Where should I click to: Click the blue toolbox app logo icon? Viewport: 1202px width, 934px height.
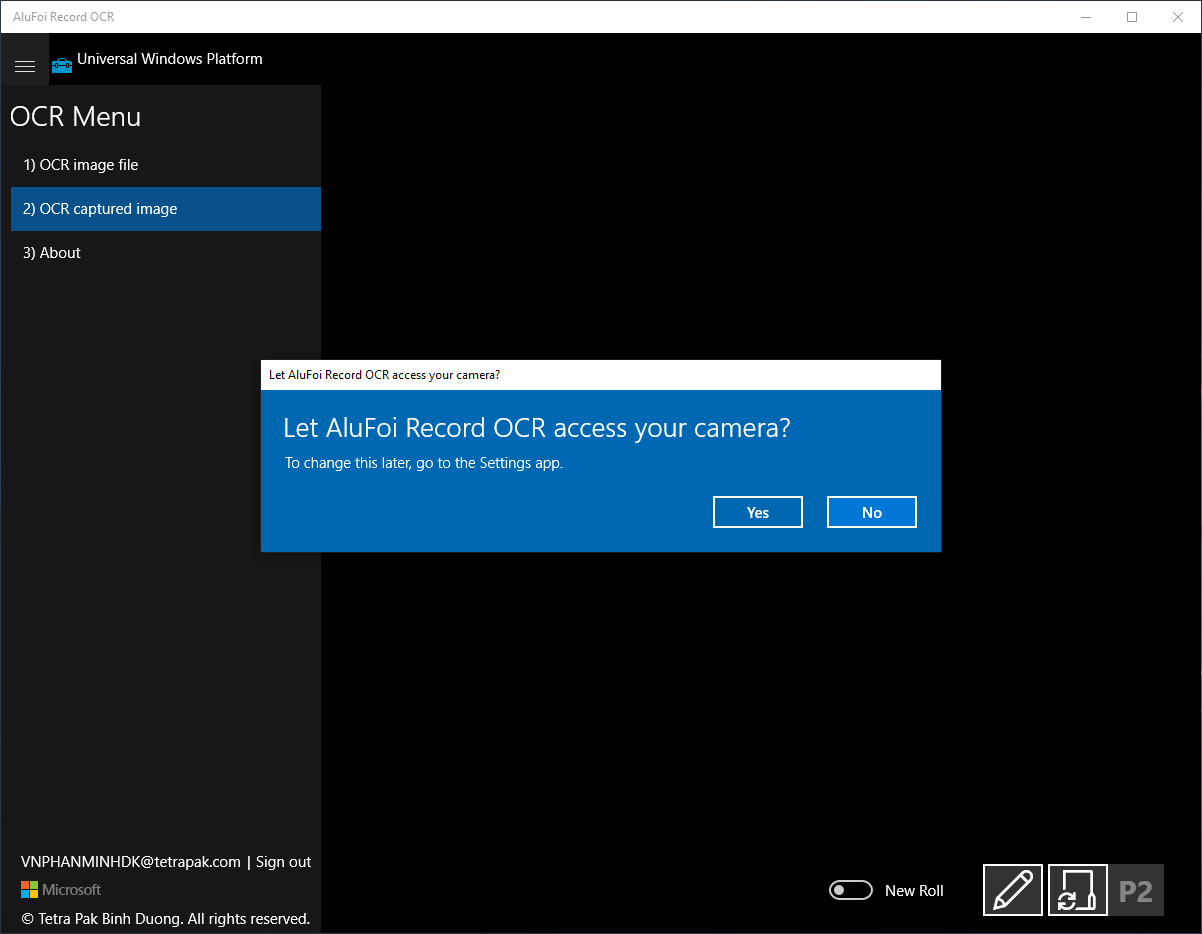point(62,65)
